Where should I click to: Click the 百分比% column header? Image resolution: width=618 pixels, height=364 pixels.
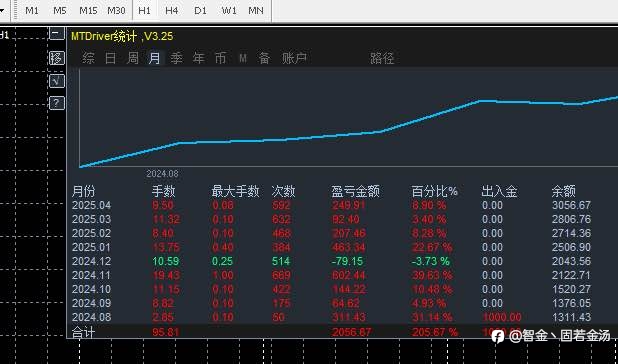coord(435,192)
